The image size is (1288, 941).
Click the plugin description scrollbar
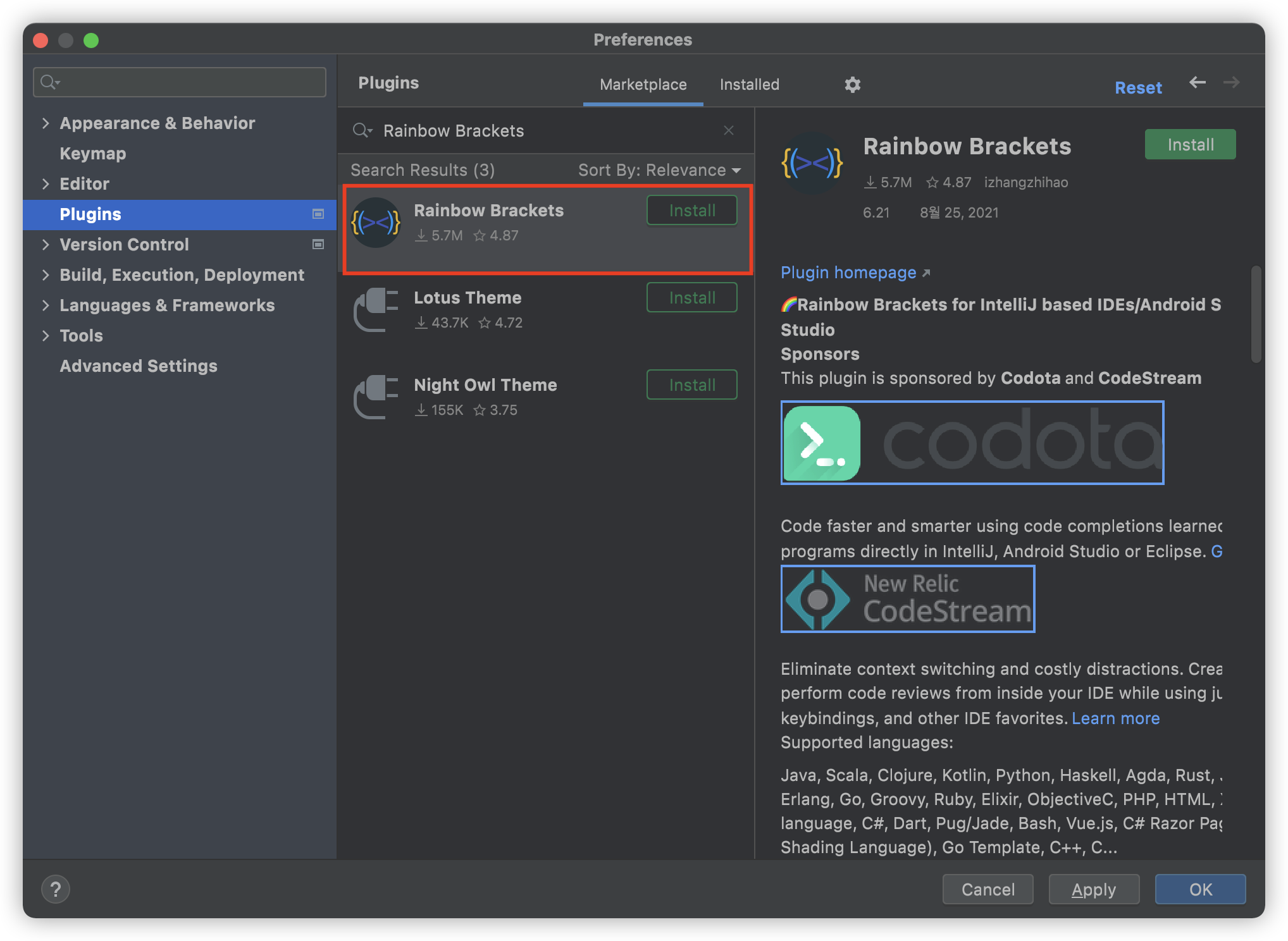(1256, 314)
